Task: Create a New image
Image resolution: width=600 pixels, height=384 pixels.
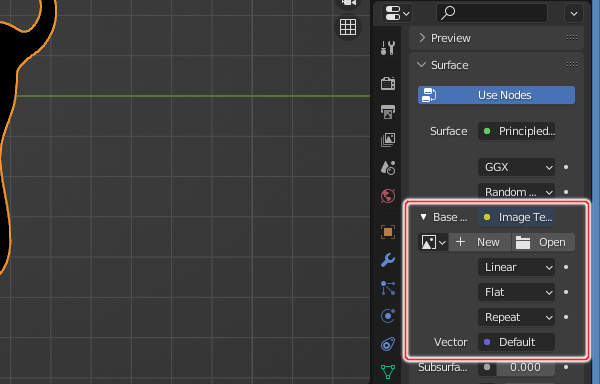Action: pyautogui.click(x=479, y=242)
